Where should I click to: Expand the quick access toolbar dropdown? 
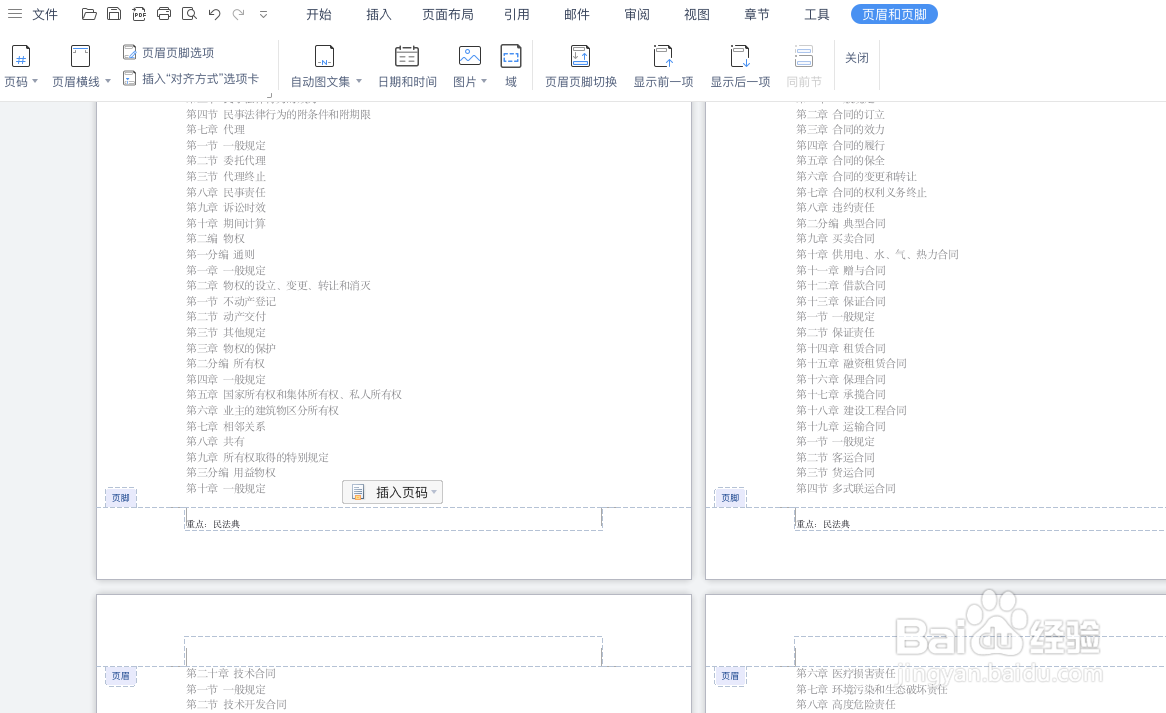(x=263, y=14)
